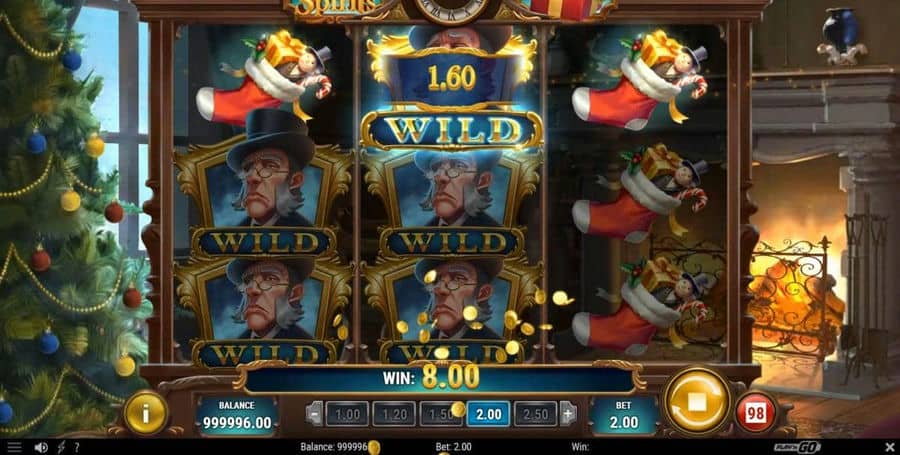Mute game sound with speaker icon
This screenshot has height=455, width=900.
pos(40,447)
